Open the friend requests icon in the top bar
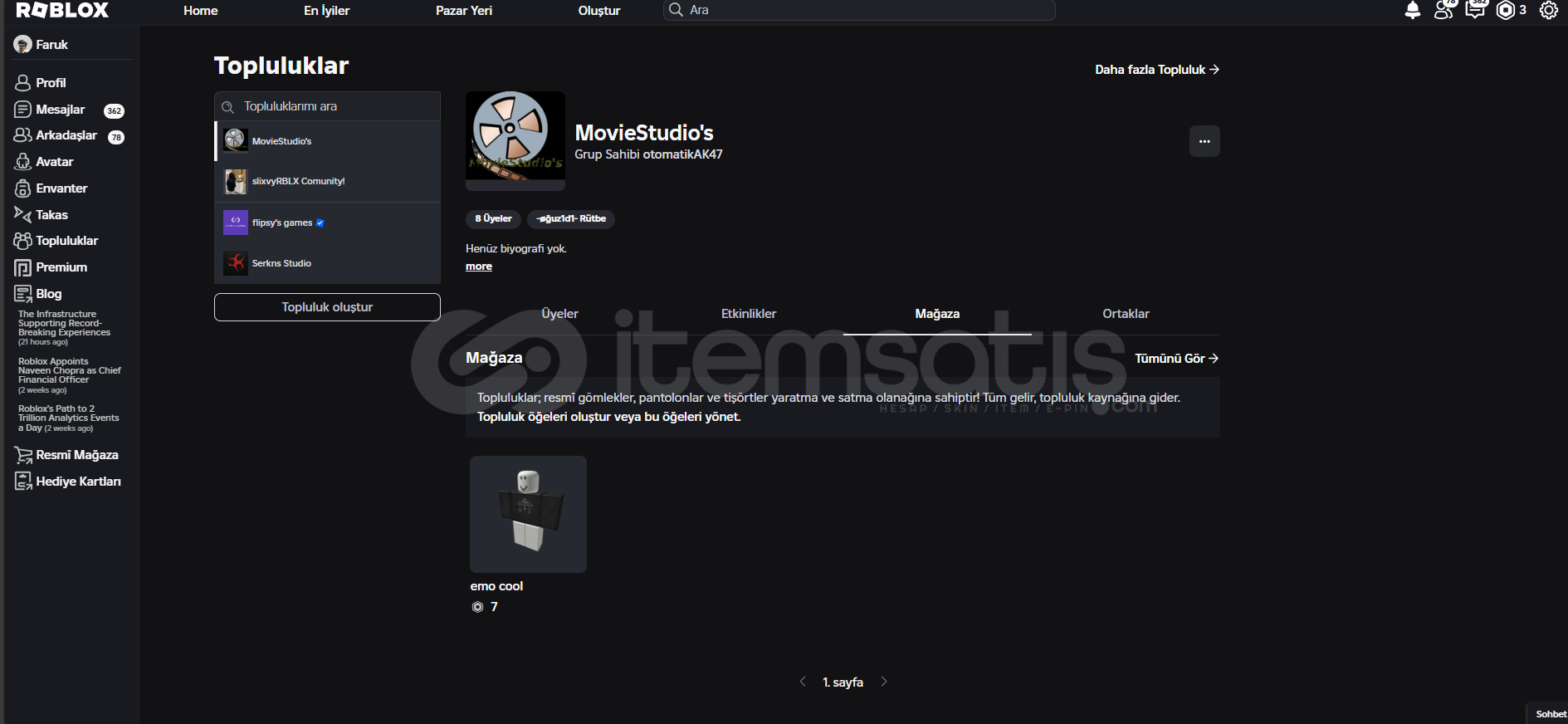The image size is (1568, 724). [x=1443, y=11]
